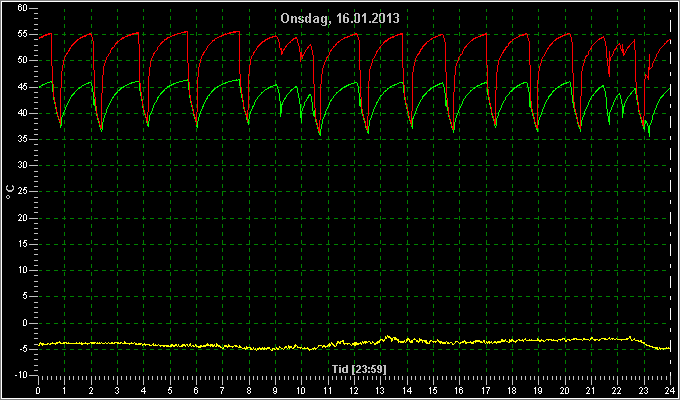Click hour 21 on the time axis

[x=591, y=390]
